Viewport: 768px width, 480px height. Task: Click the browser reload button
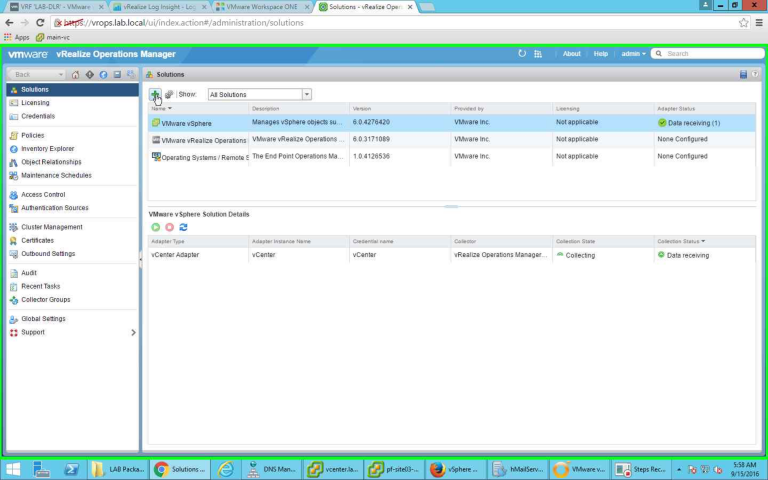[40, 23]
